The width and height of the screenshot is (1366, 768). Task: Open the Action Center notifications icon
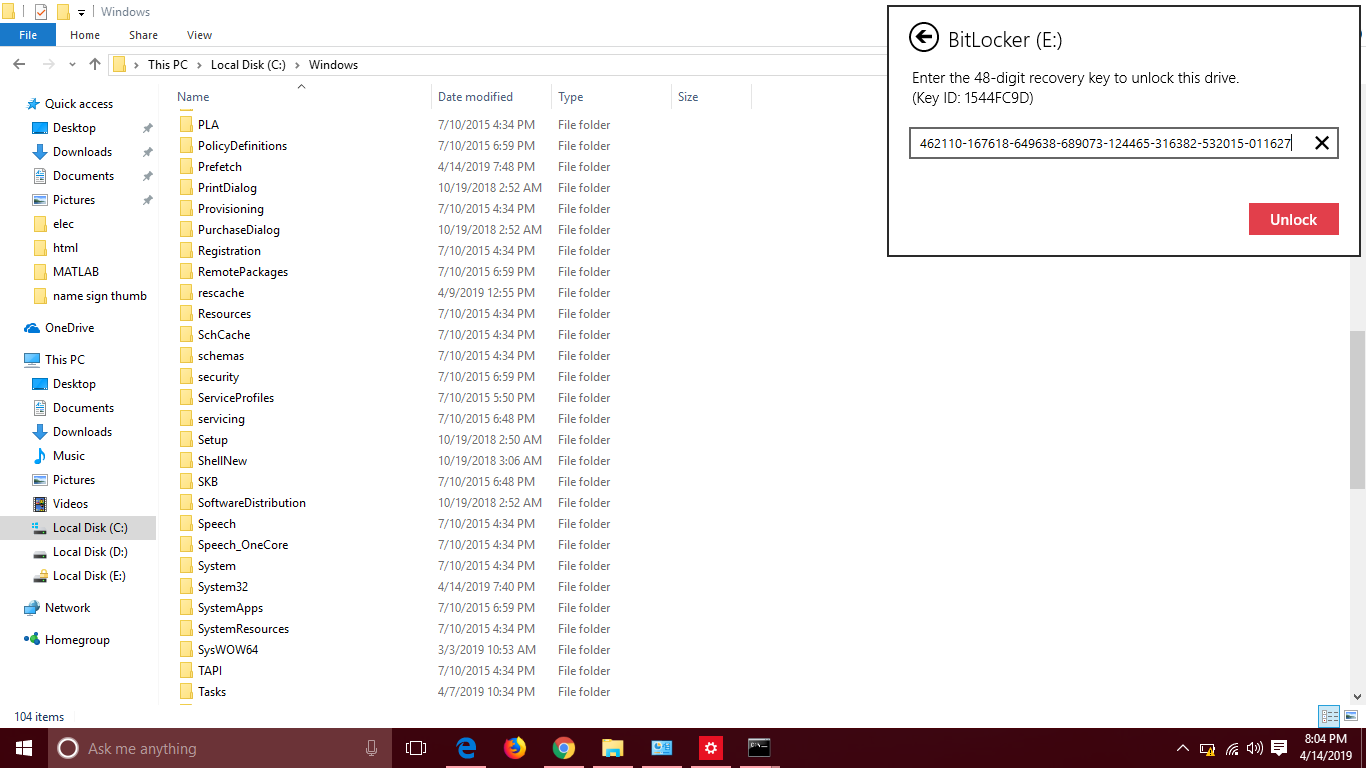point(1279,748)
